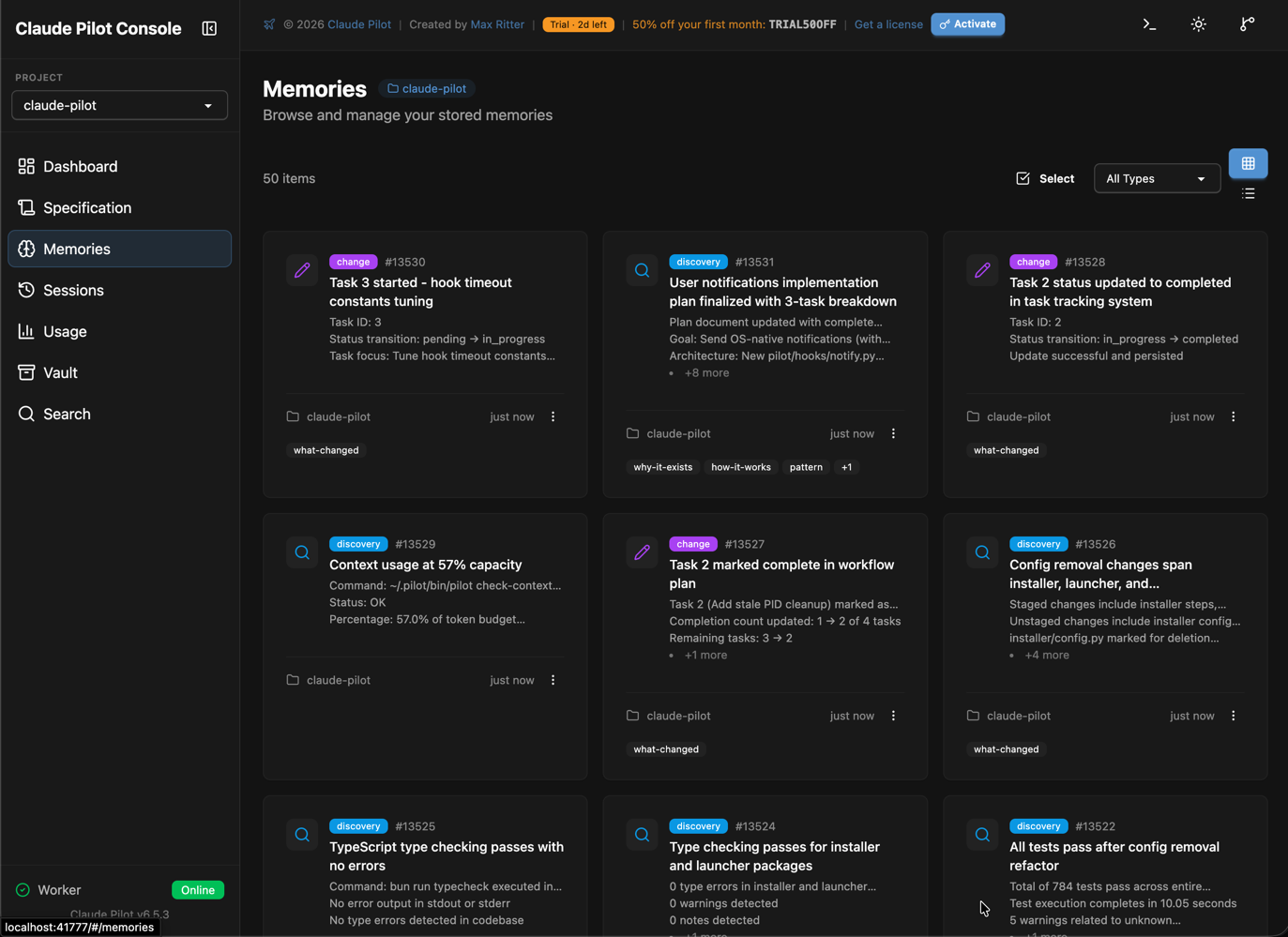Open the Max Ritter link
Image resolution: width=1288 pixels, height=937 pixels.
coord(497,24)
